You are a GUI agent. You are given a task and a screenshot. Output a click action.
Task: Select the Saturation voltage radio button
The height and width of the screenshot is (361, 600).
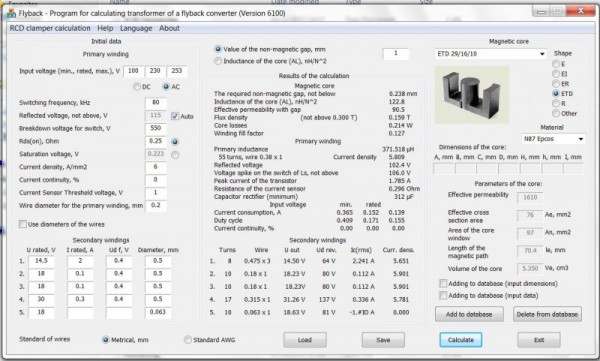[175, 155]
